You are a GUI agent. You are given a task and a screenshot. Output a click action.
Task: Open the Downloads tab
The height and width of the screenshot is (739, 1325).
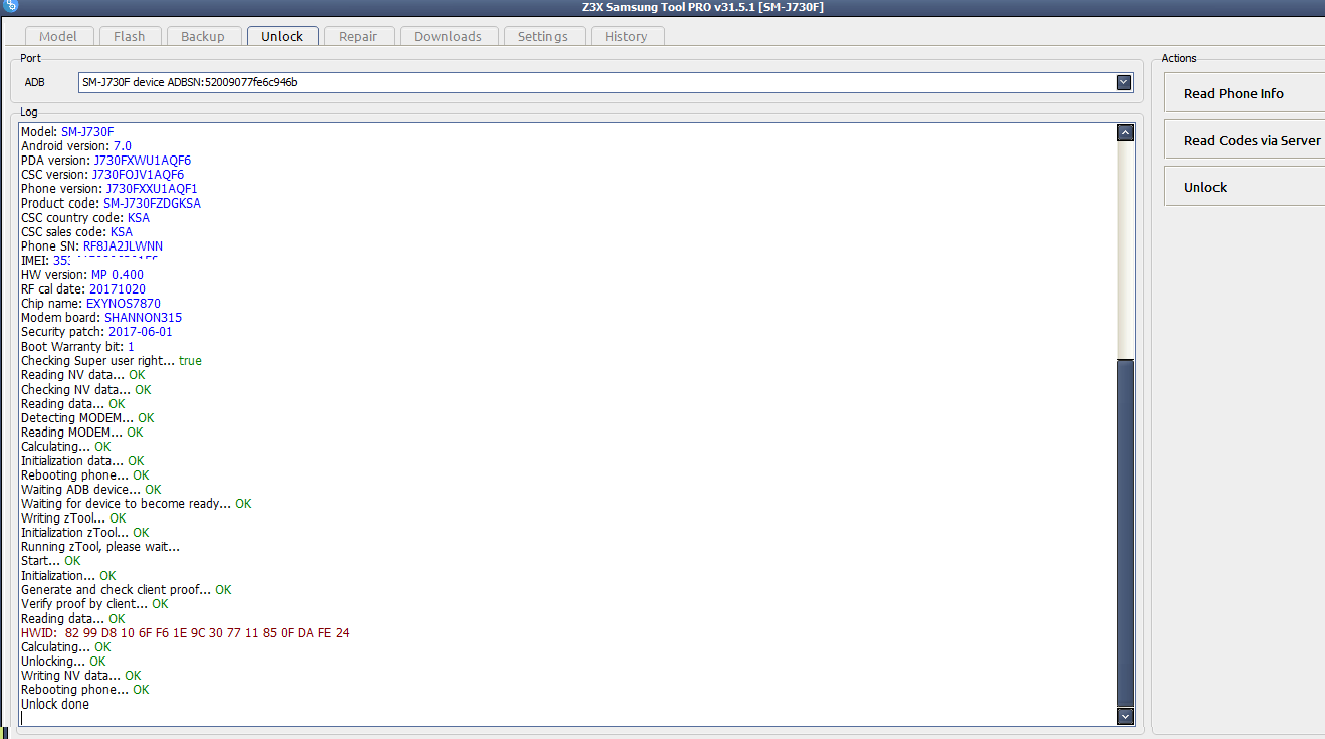point(448,36)
